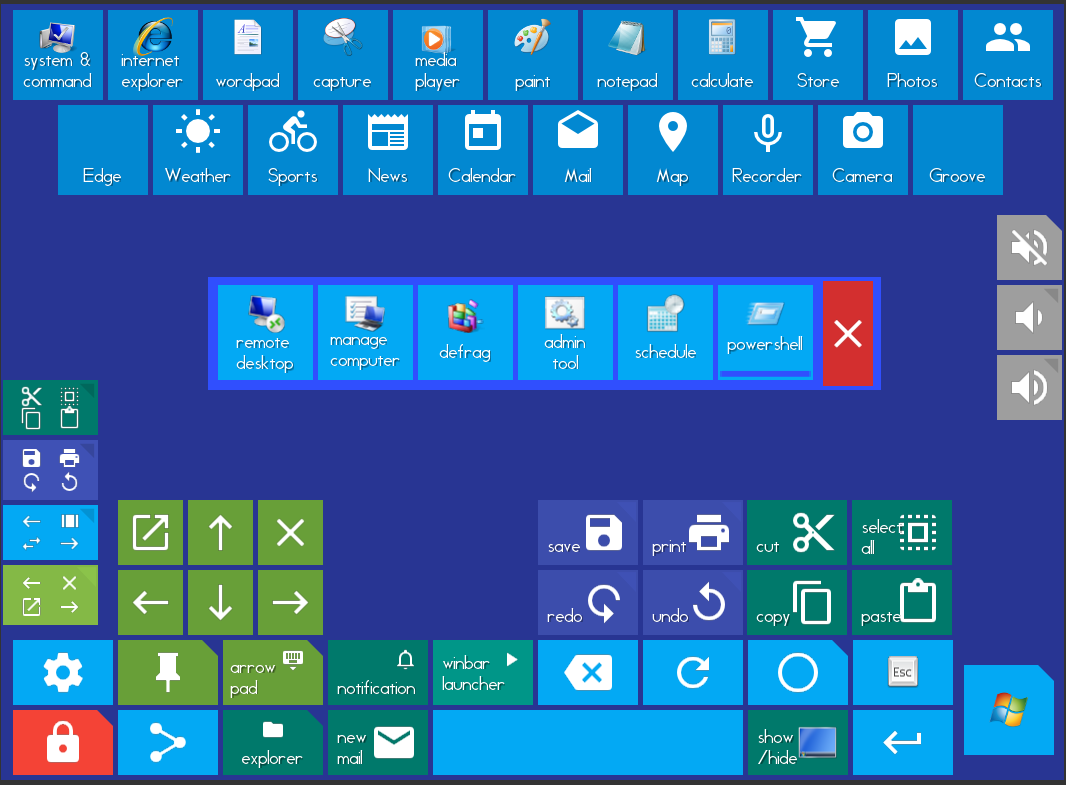The width and height of the screenshot is (1066, 785).
Task: Click the backspace key tile
Action: [588, 672]
